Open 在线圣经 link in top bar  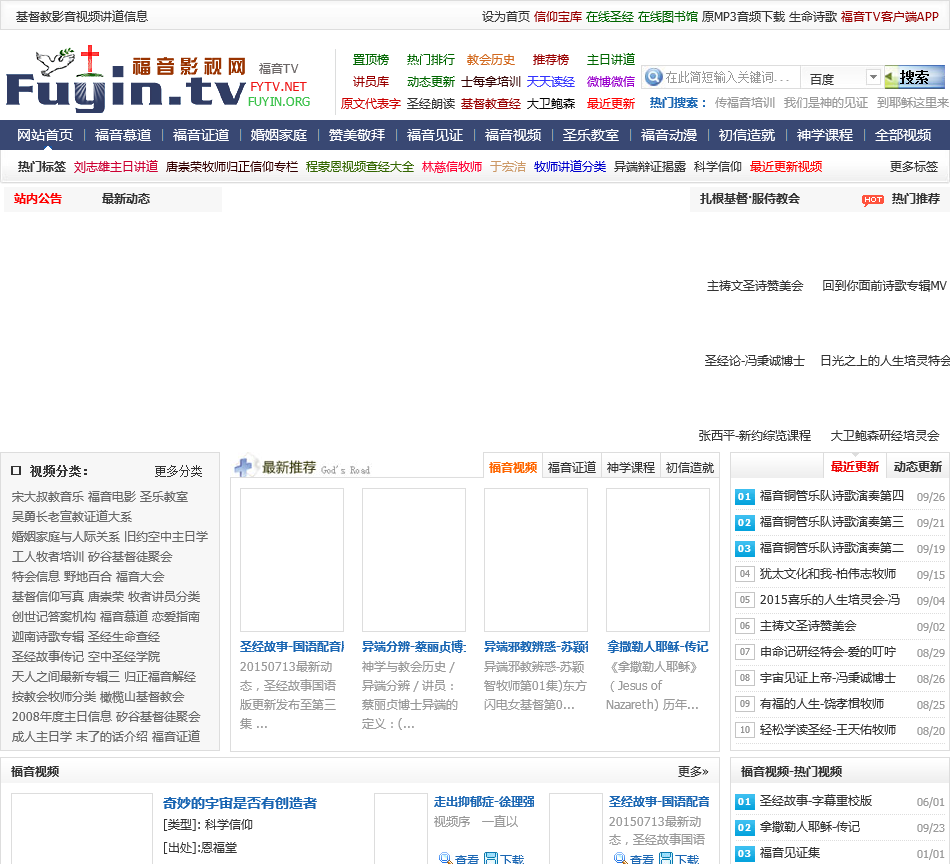coord(610,17)
